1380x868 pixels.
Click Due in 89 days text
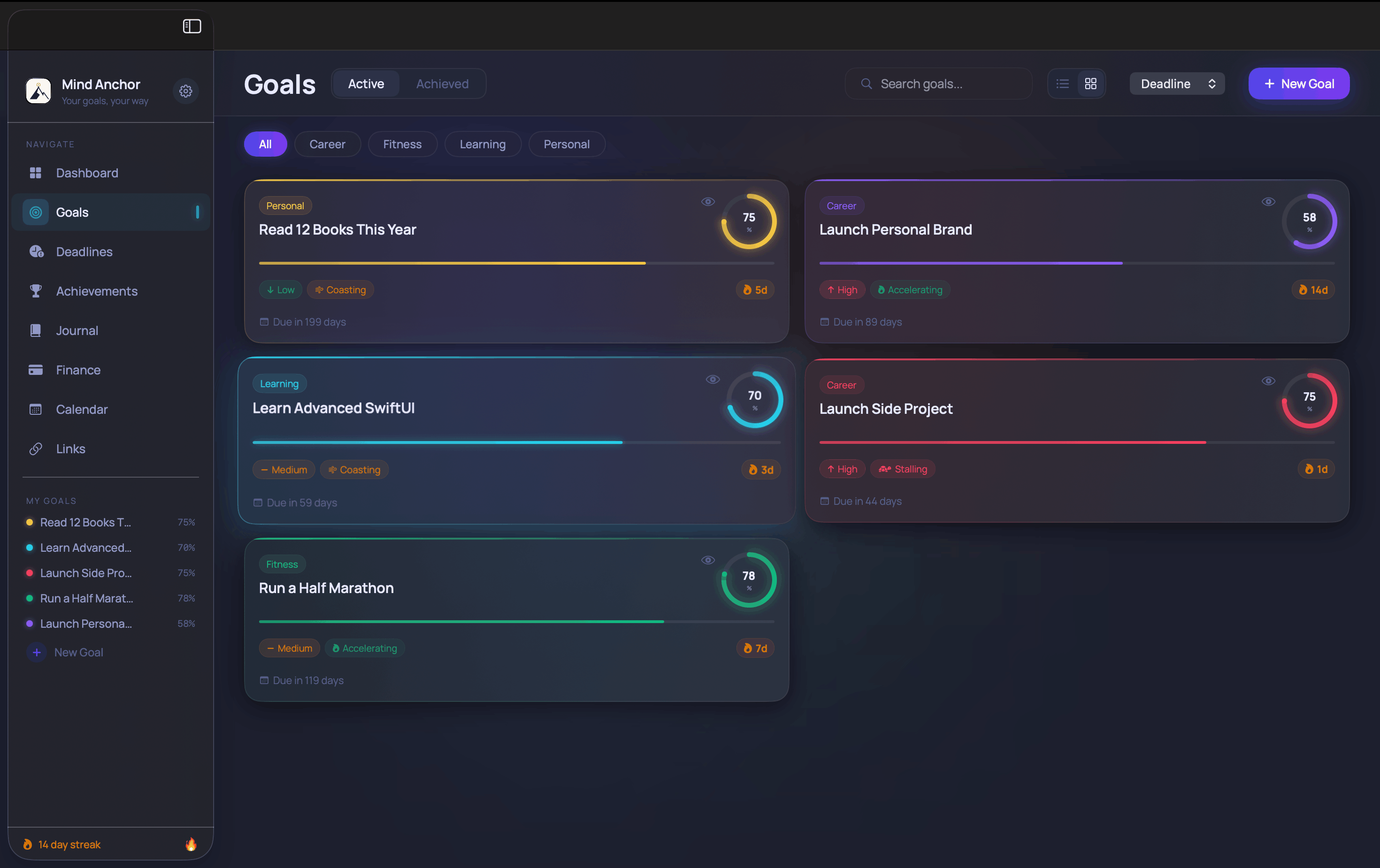pos(867,322)
